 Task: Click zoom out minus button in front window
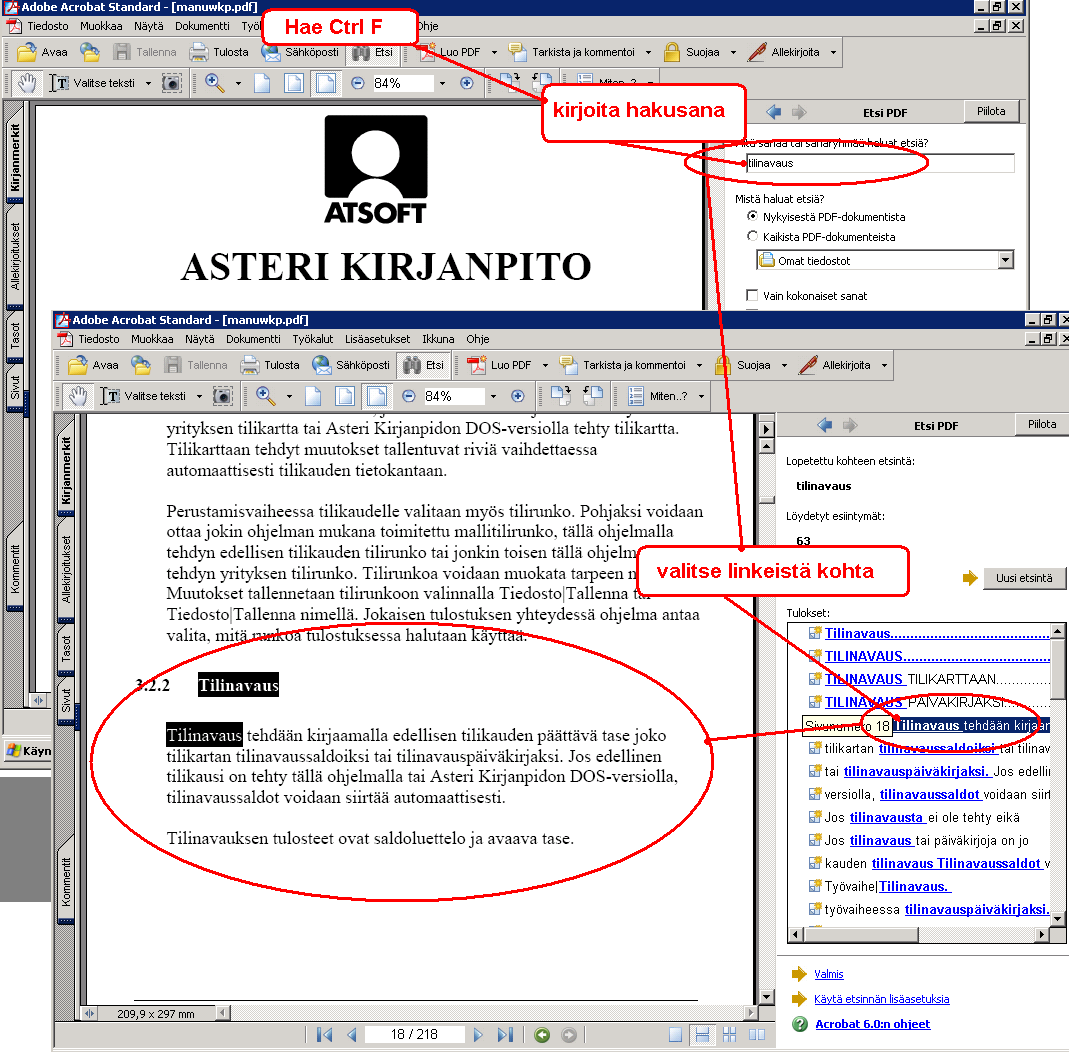click(409, 395)
